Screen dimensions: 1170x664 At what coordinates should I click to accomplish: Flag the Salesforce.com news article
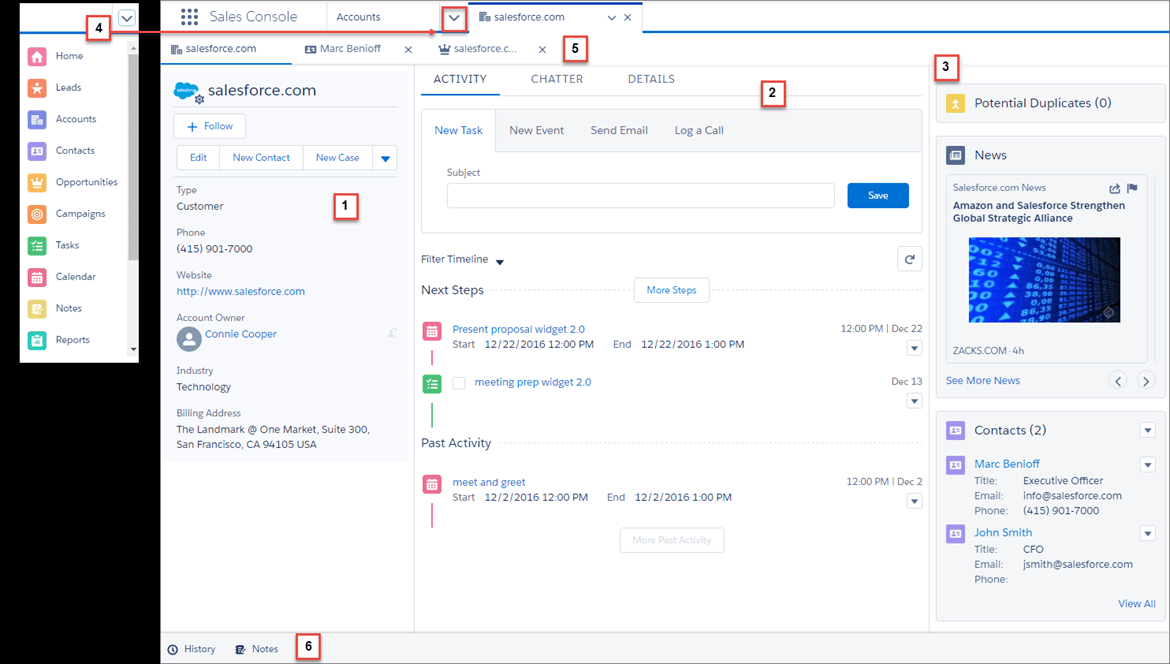tap(1132, 188)
